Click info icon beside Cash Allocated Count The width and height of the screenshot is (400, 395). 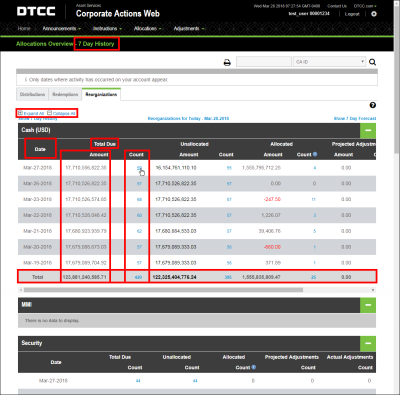click(x=315, y=154)
